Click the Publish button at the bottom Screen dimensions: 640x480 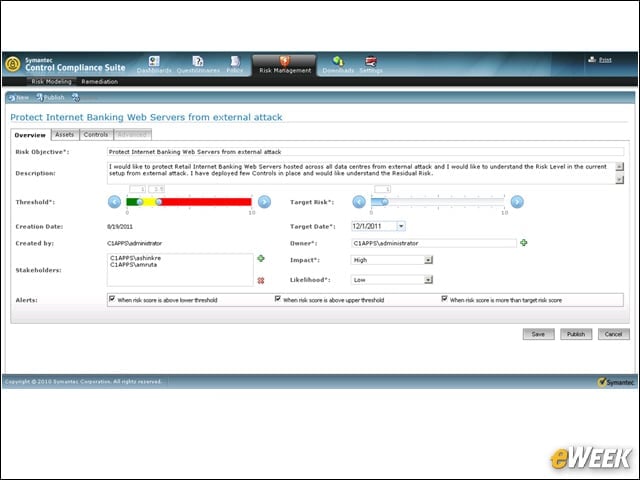pyautogui.click(x=576, y=334)
